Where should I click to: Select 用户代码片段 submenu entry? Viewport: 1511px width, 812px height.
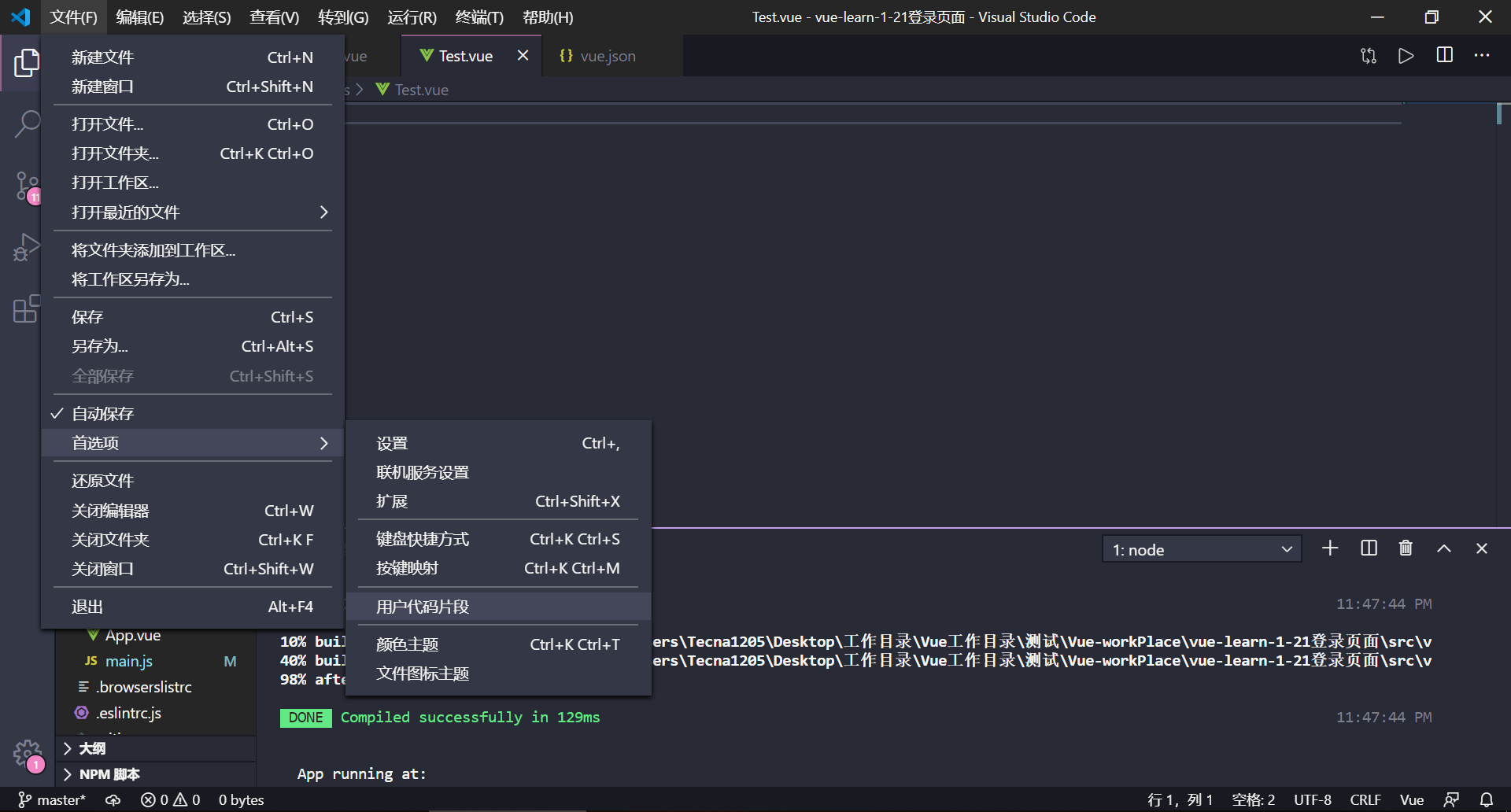(x=498, y=607)
